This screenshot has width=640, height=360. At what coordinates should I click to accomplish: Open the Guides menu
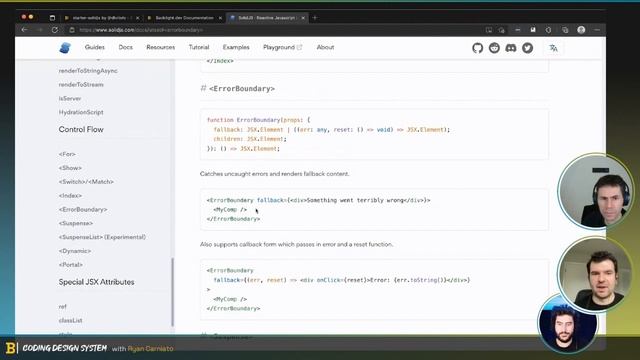coord(95,47)
